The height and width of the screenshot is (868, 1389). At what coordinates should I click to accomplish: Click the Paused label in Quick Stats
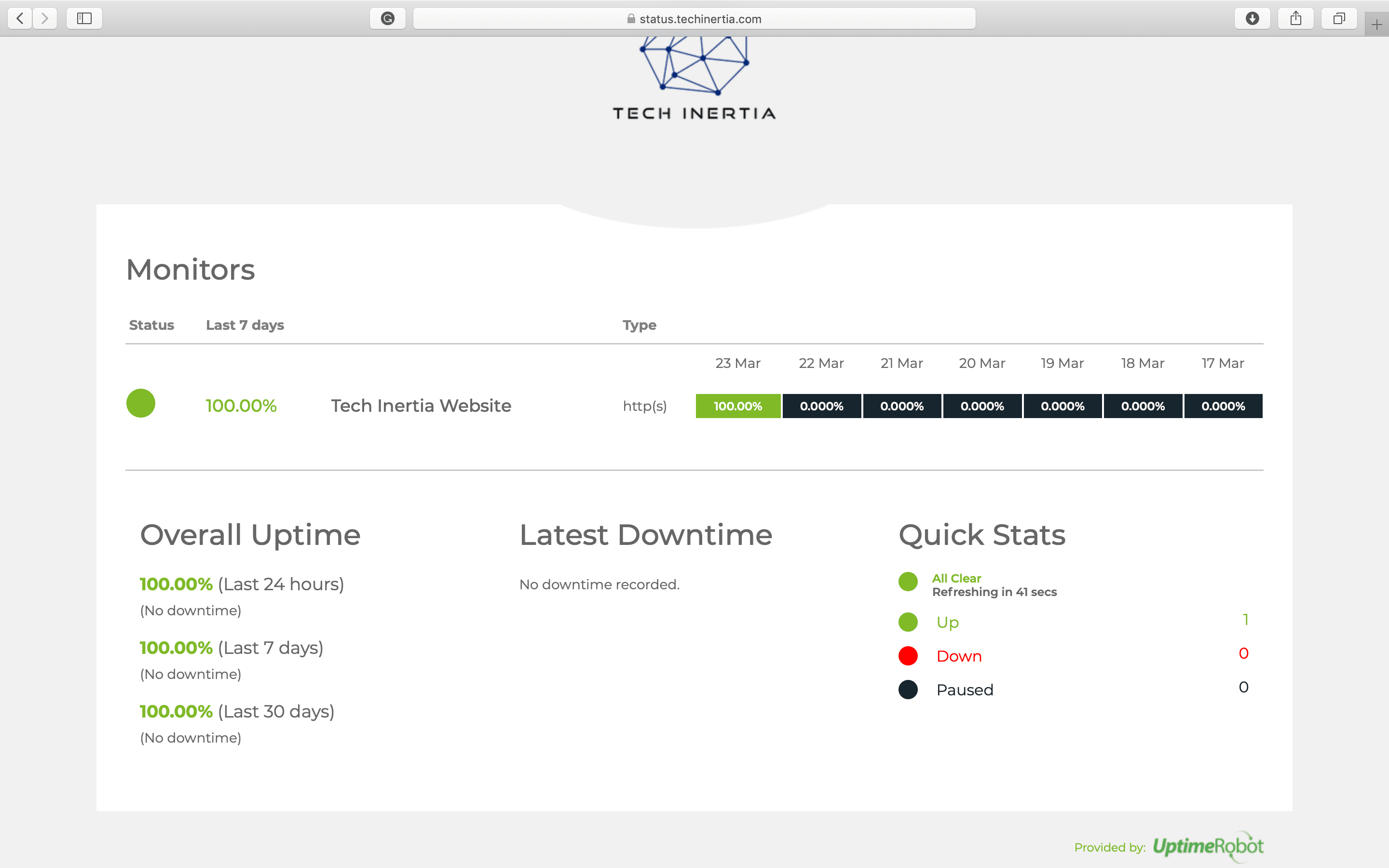(x=965, y=690)
